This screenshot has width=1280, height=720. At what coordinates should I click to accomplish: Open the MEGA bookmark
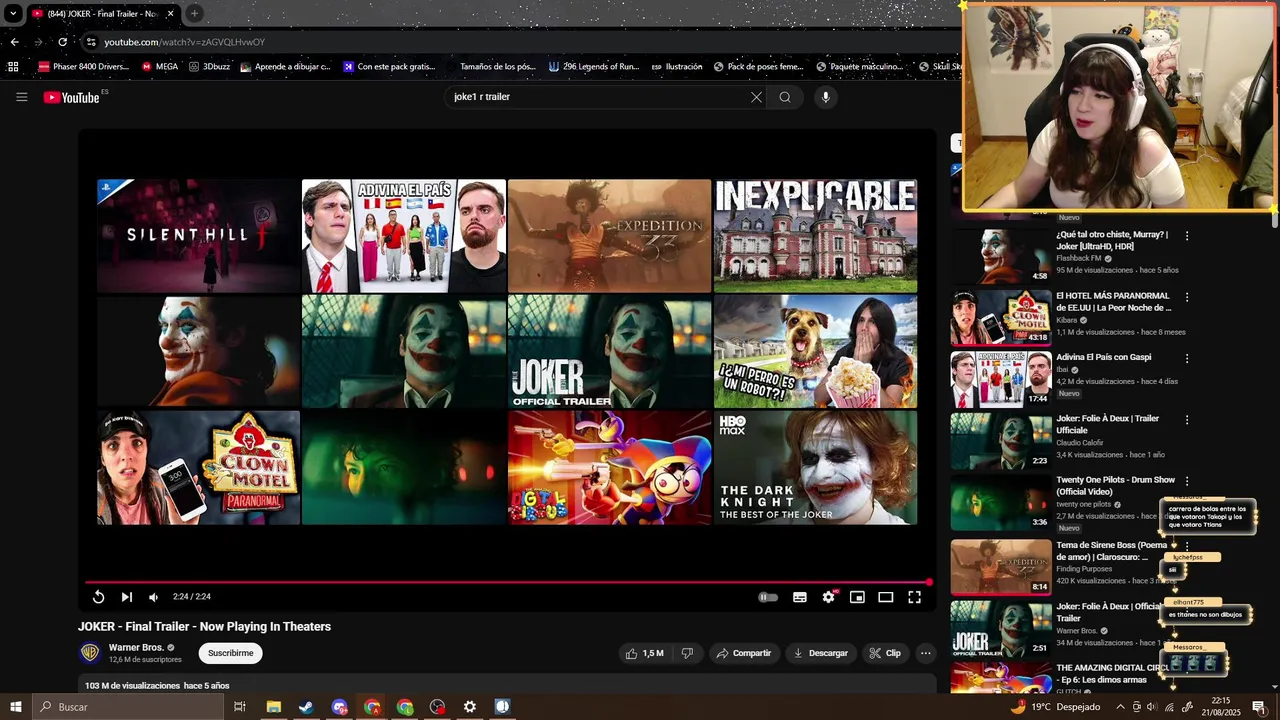pyautogui.click(x=160, y=67)
